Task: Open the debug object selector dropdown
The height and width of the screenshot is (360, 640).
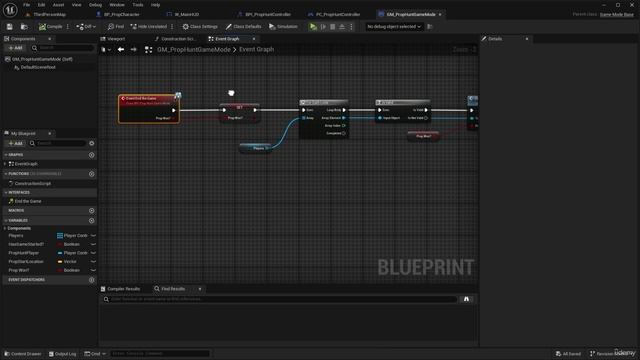Action: 393,27
